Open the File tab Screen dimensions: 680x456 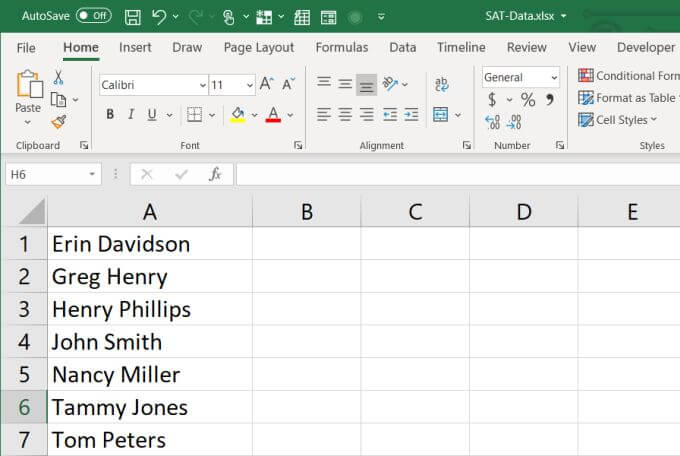coord(26,48)
